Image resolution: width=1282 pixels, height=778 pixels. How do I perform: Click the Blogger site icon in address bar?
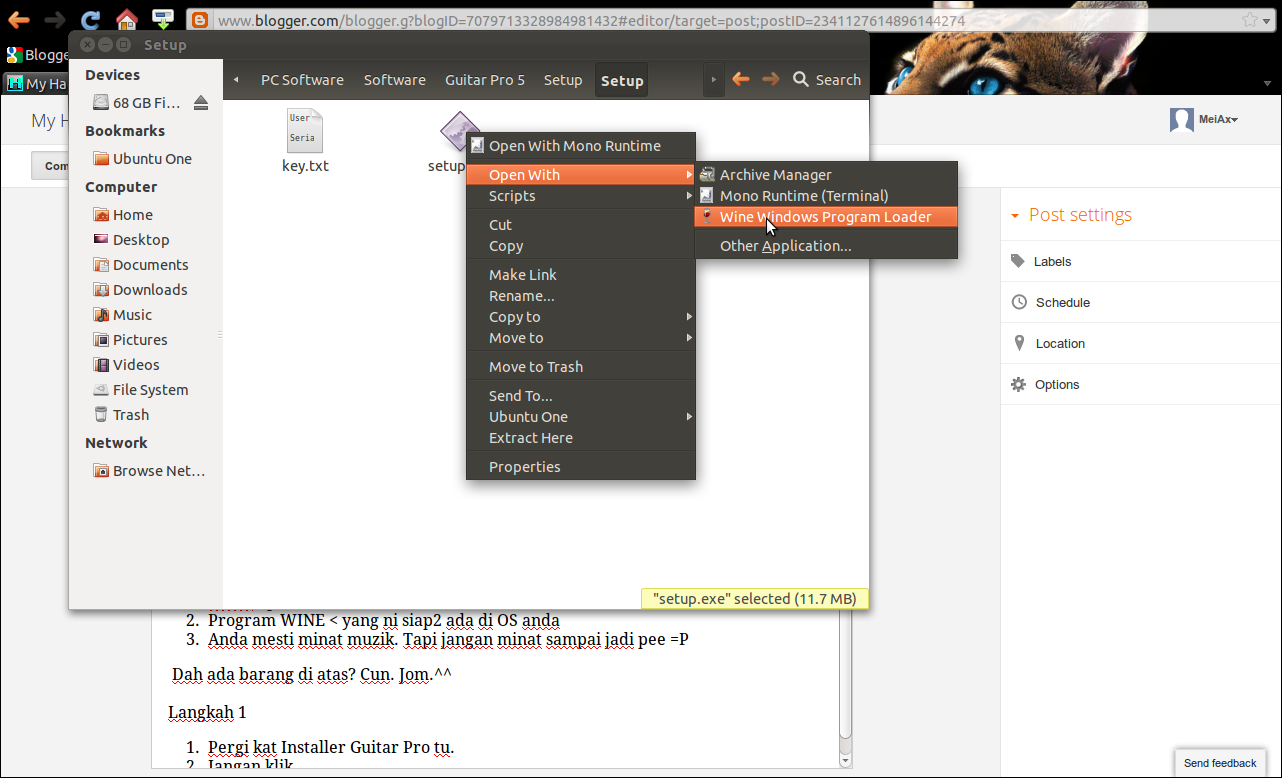tap(200, 20)
